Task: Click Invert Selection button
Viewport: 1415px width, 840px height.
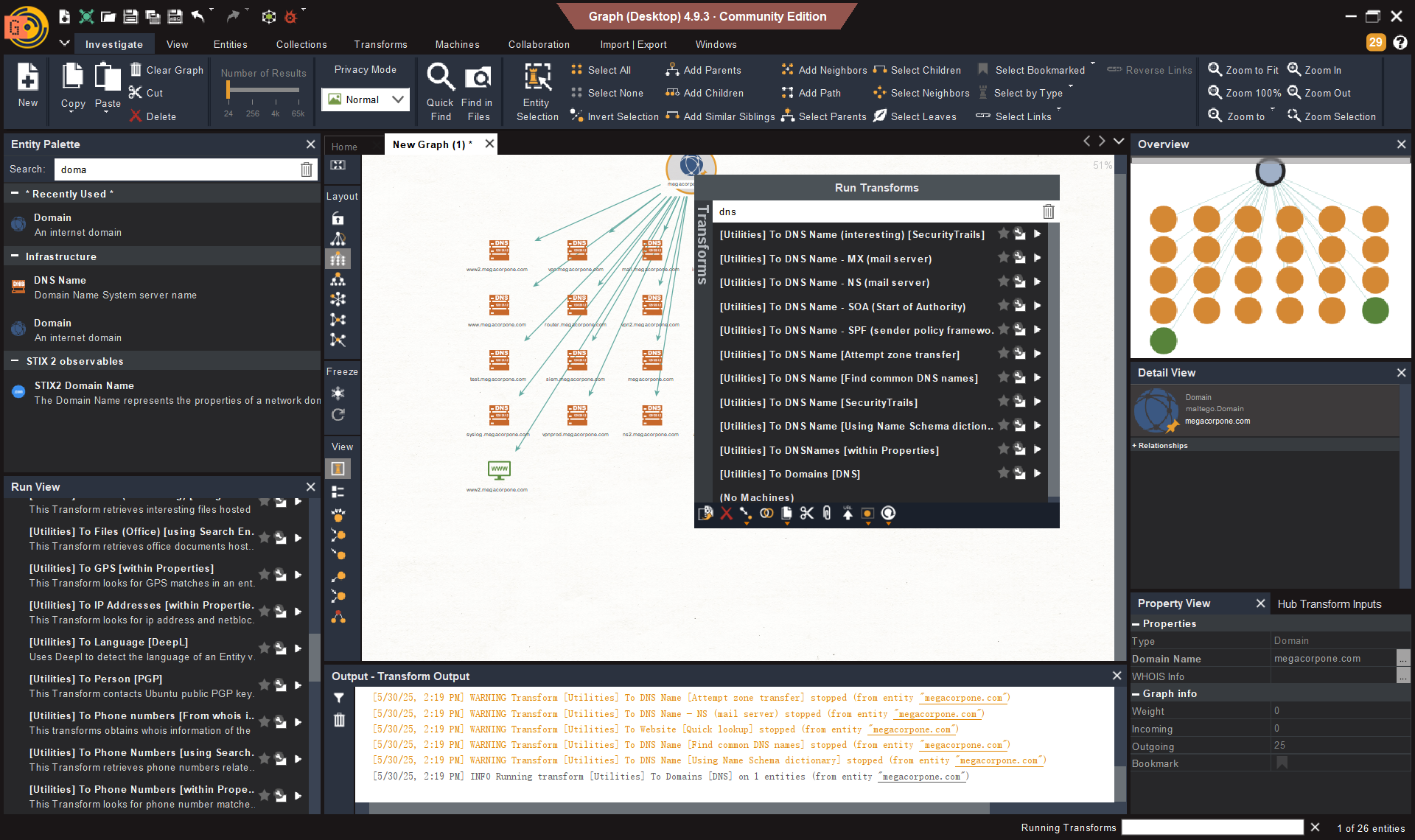Action: (615, 116)
